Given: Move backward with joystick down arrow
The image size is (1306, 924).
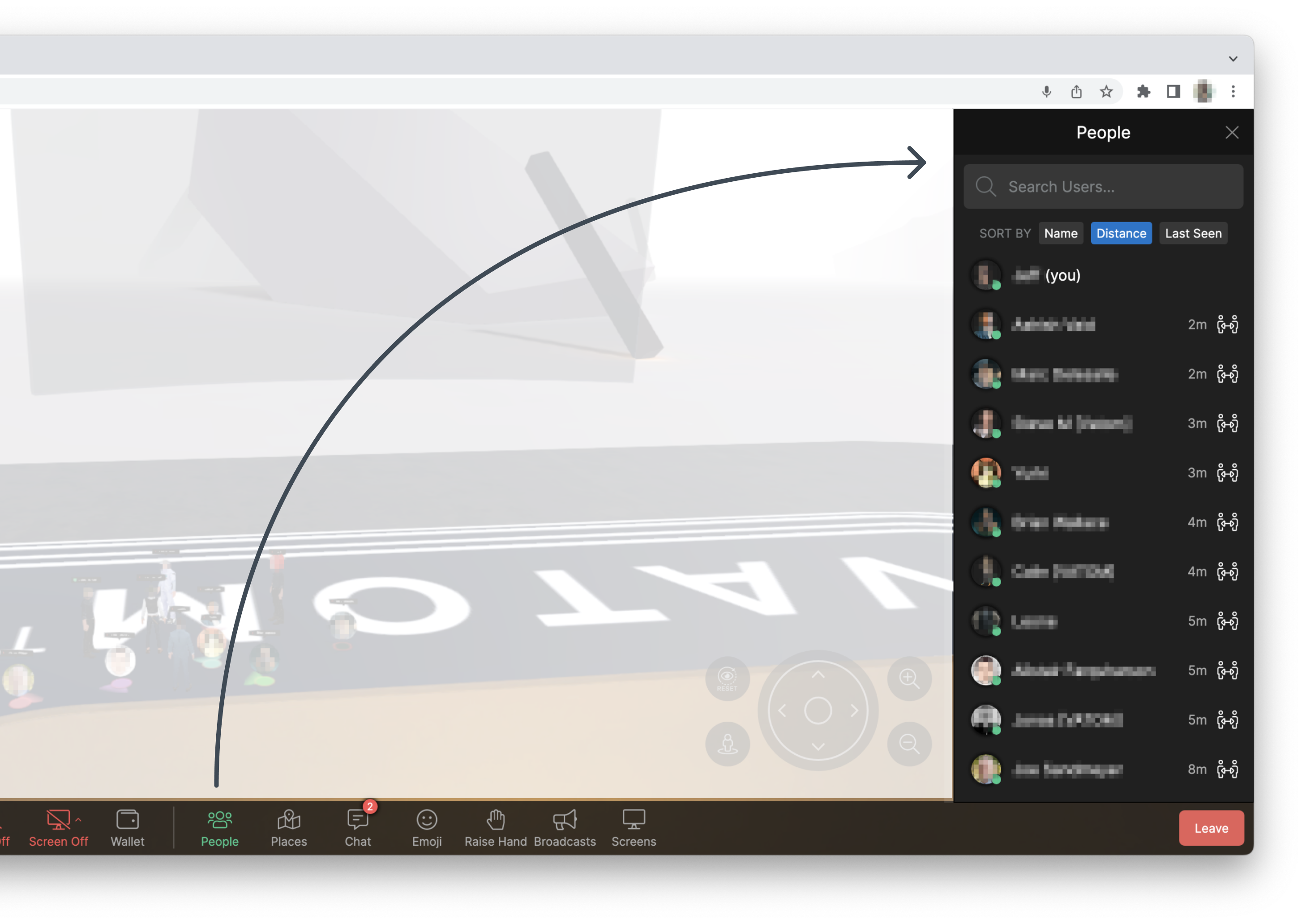Looking at the screenshot, I should 818,746.
